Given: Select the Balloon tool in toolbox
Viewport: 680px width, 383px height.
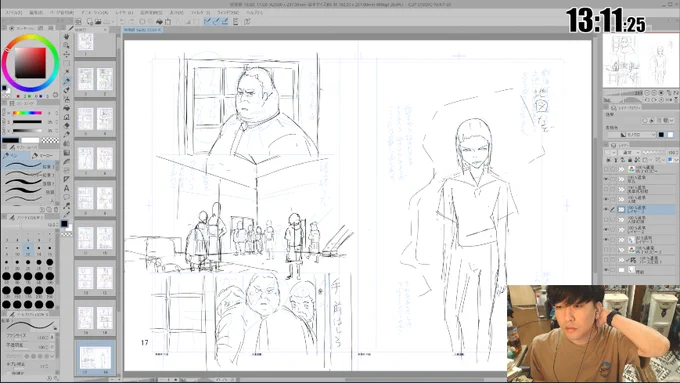Looking at the screenshot, I should point(66,197).
